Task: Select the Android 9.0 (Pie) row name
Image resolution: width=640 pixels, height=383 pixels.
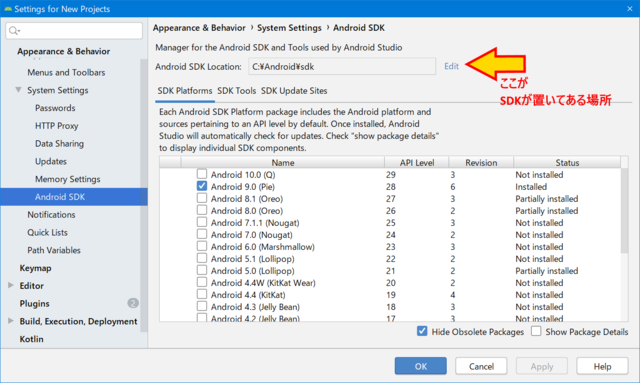Action: (x=242, y=186)
